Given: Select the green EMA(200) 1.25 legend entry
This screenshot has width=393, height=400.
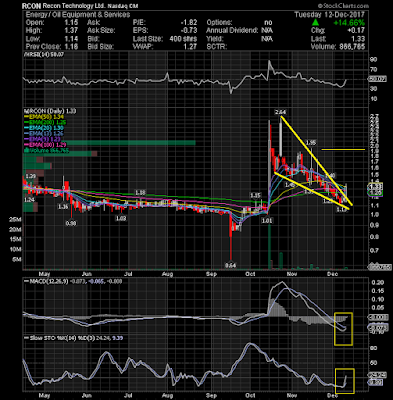Looking at the screenshot, I should point(46,122).
